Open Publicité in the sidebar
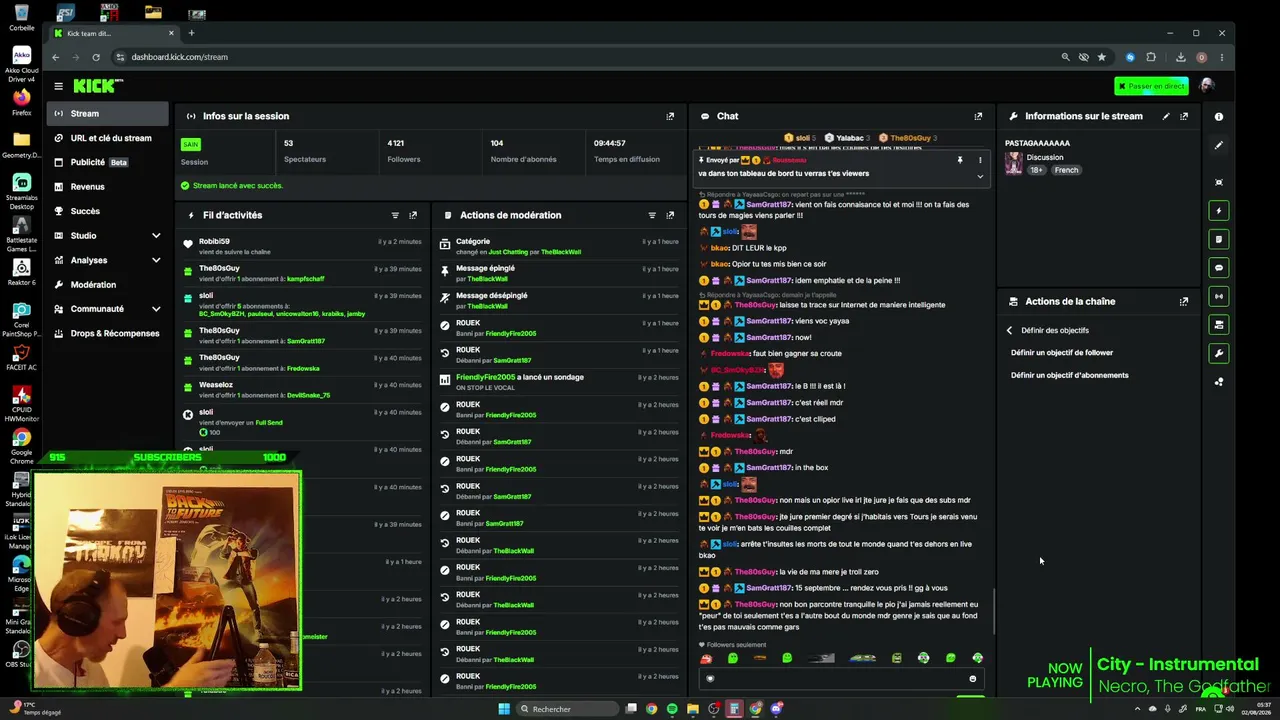 pos(108,162)
